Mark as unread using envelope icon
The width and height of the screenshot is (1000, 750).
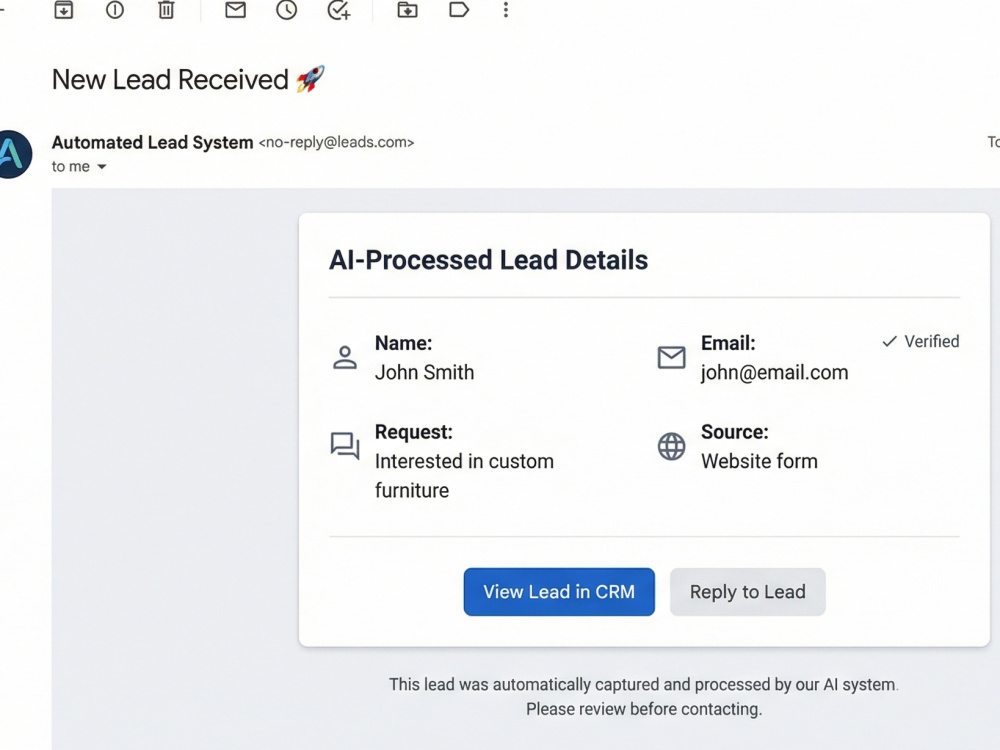(235, 10)
